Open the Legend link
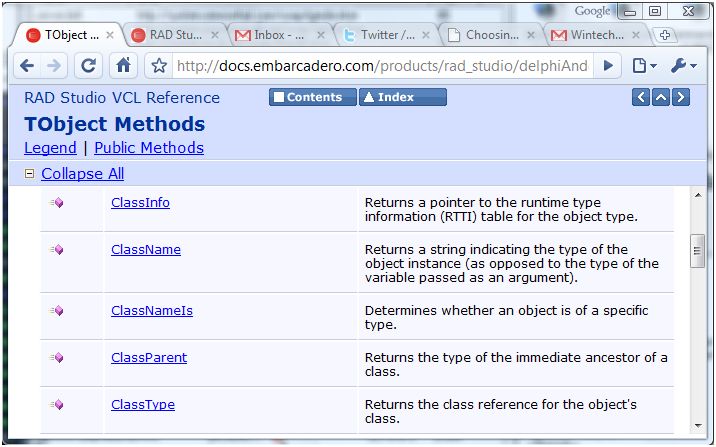Viewport: 716px width, 447px height. [x=50, y=148]
